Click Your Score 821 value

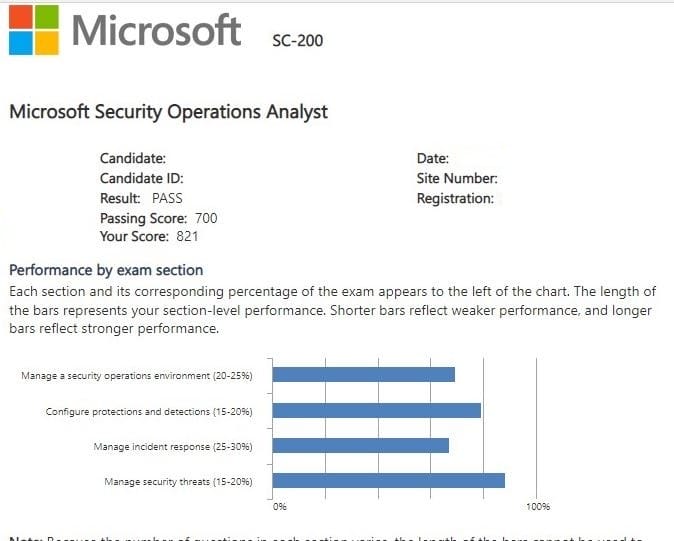(187, 237)
